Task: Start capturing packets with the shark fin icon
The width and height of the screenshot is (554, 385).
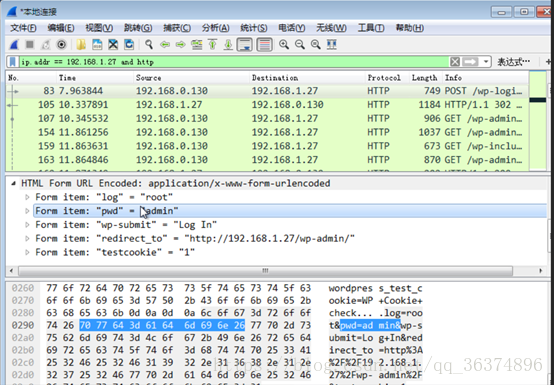Action: click(x=14, y=45)
